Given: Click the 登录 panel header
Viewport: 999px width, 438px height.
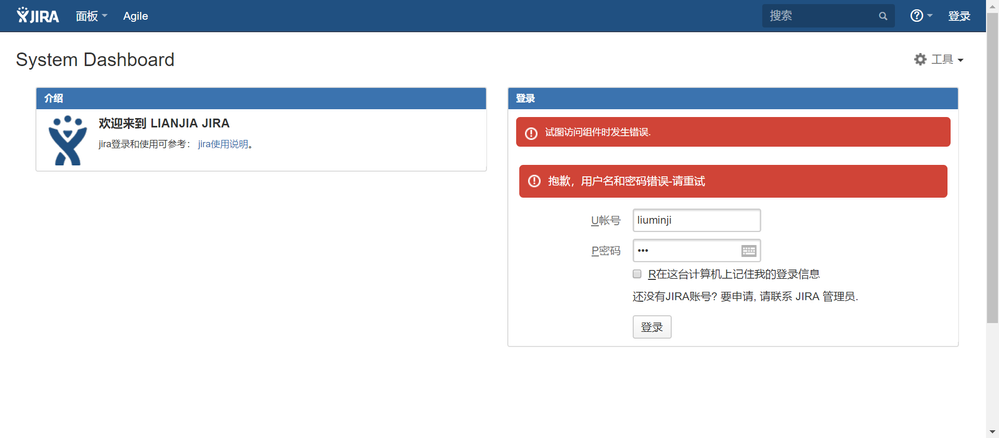Looking at the screenshot, I should [x=733, y=98].
